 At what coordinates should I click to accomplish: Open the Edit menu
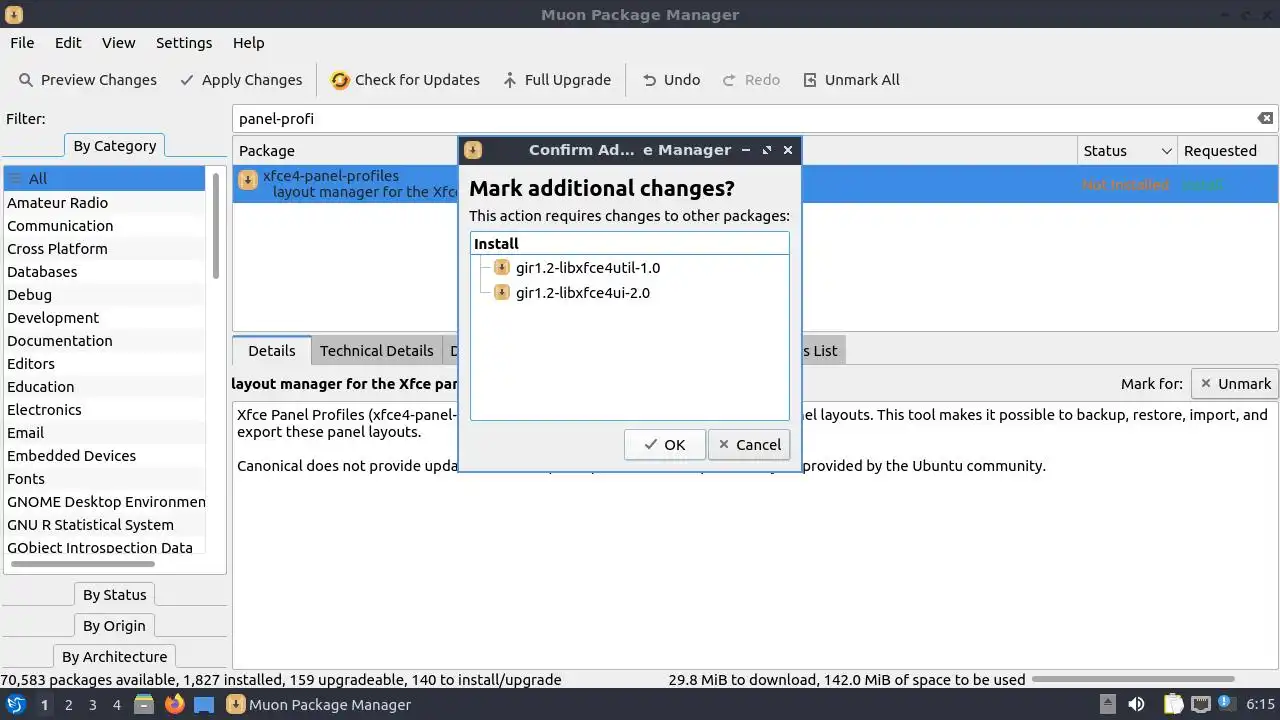pyautogui.click(x=68, y=43)
